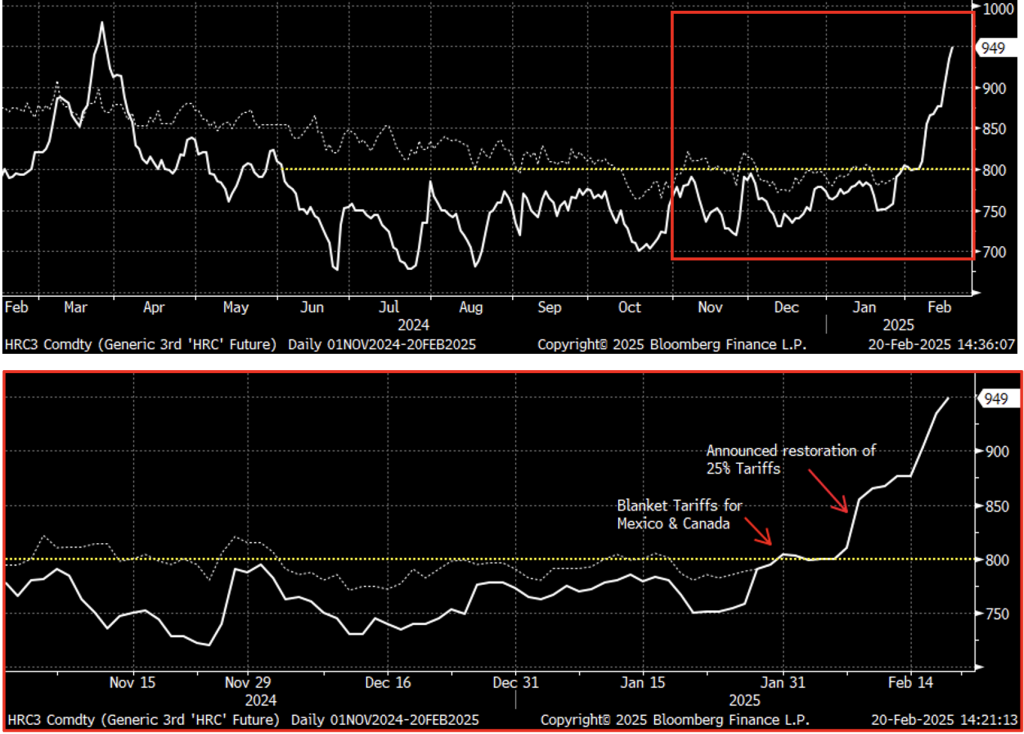Click the Bloomberg Finance copyright text under top chart
Viewport: 1024px width, 734px height.
coord(671,345)
